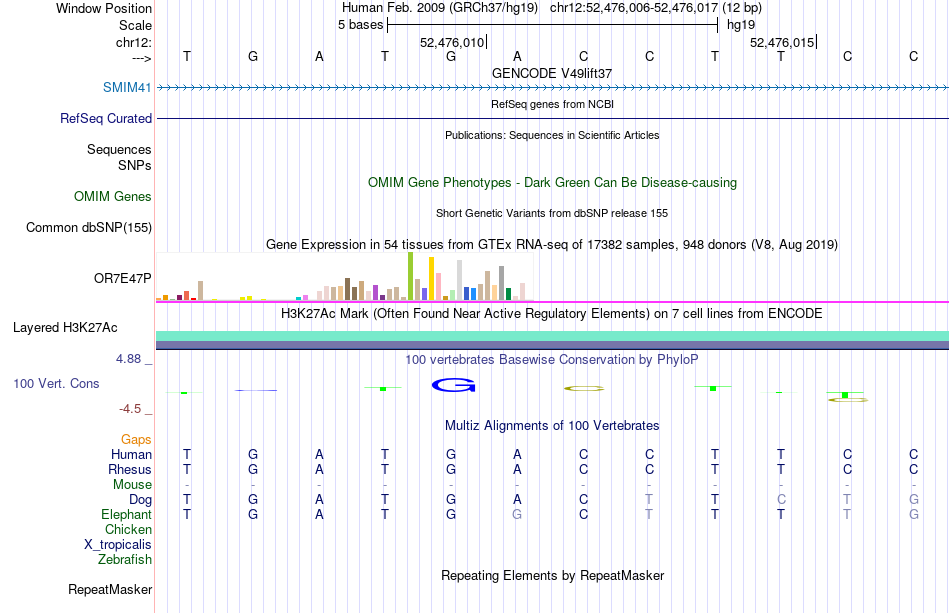This screenshot has width=950, height=613.
Task: Select the X_tropicalis alignment row label
Action: click(118, 545)
